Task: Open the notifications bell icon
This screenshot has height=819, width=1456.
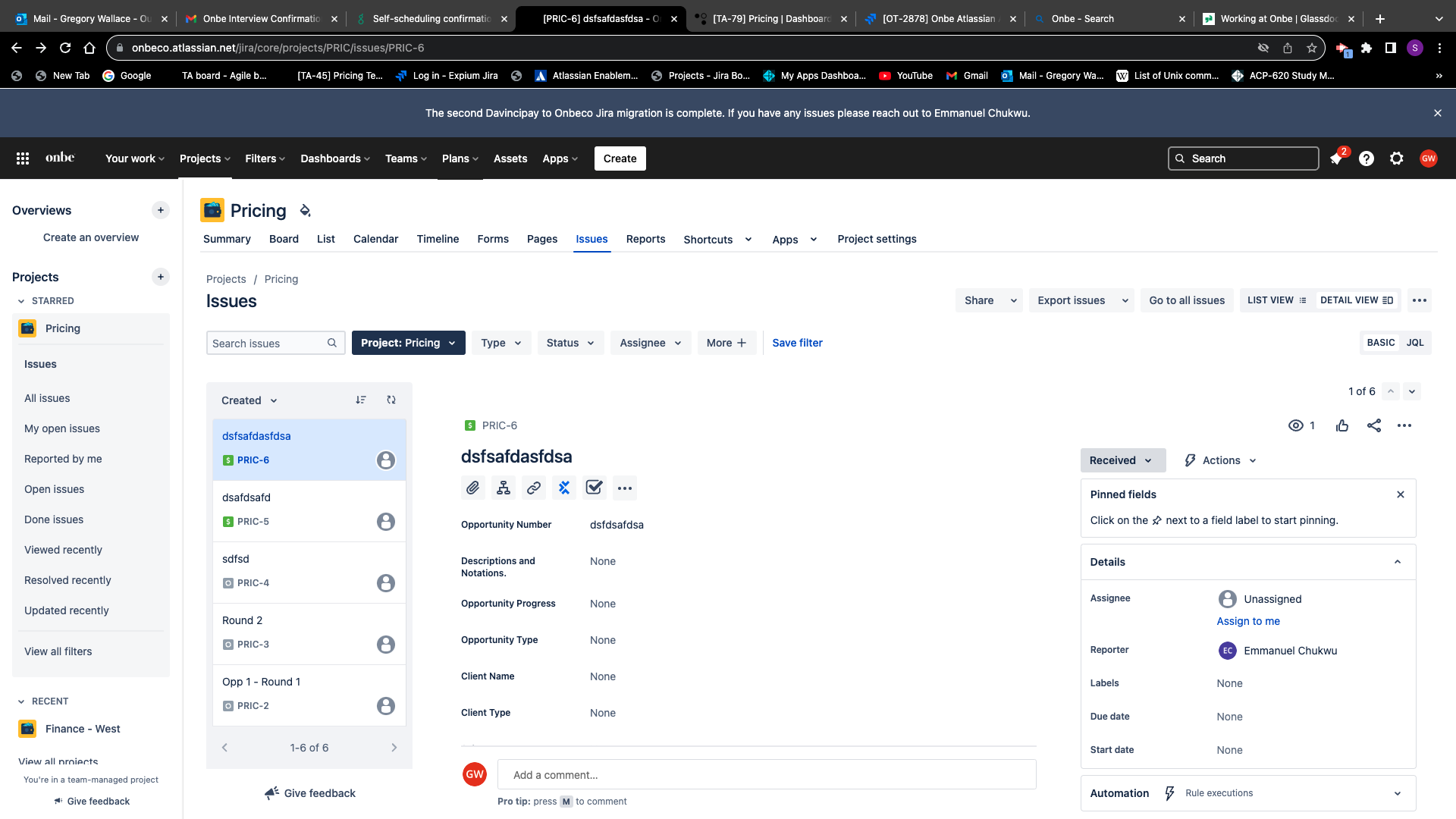Action: 1336,158
